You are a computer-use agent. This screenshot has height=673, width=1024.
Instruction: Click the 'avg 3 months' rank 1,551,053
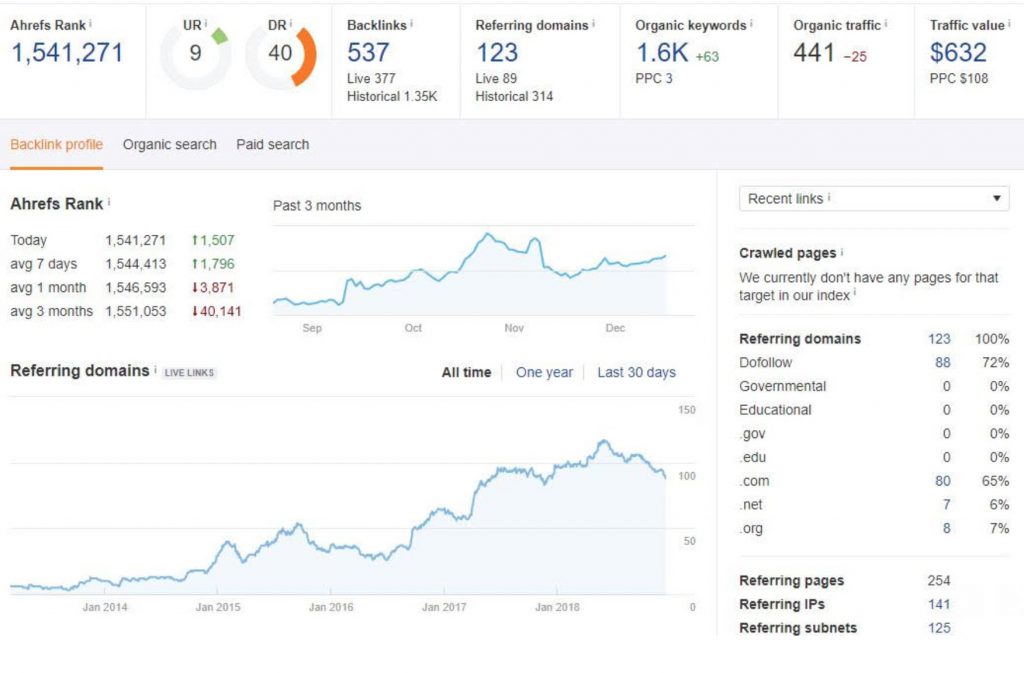pos(136,311)
